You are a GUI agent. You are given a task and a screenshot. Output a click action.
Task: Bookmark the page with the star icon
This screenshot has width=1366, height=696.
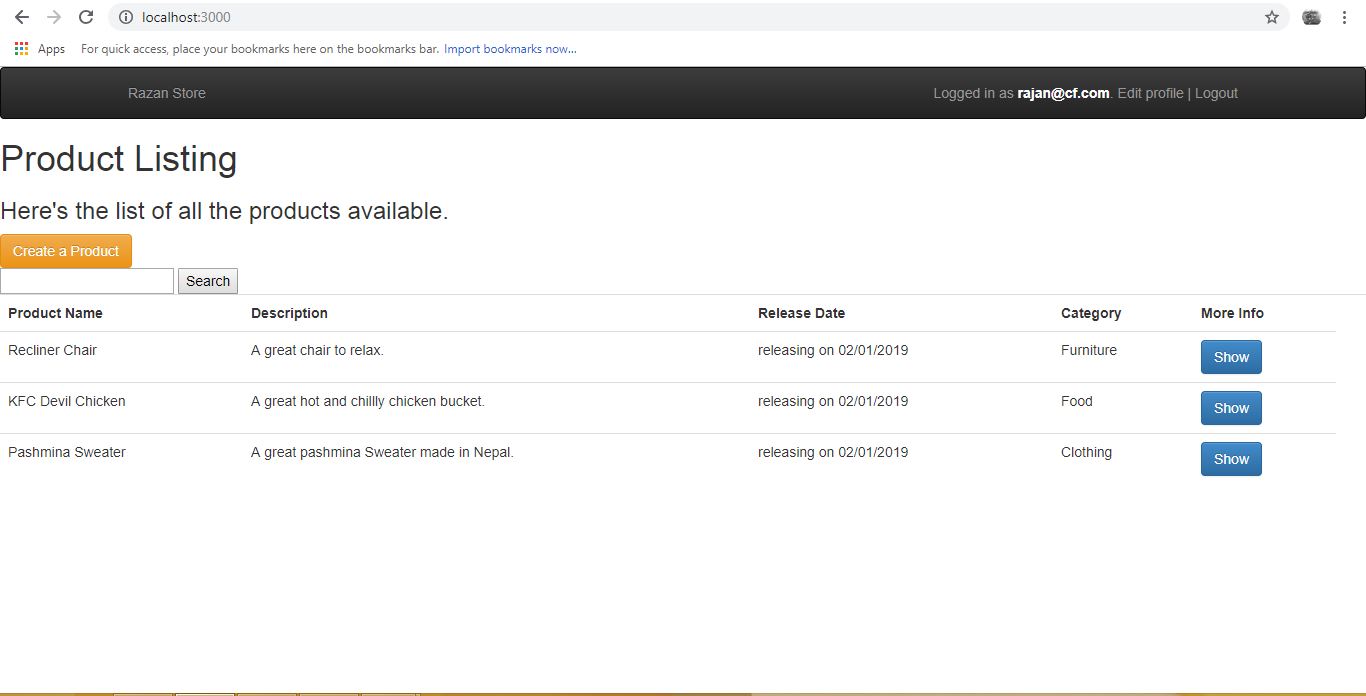click(x=1270, y=17)
